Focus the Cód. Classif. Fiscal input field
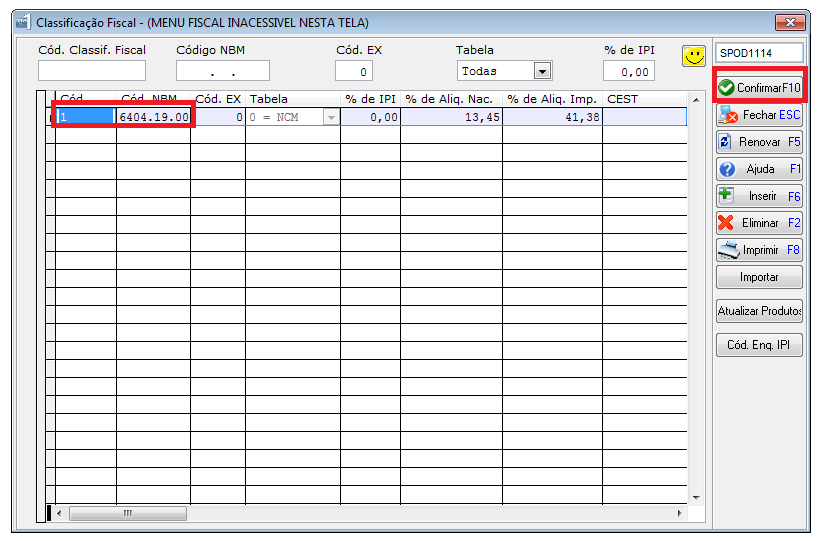Image resolution: width=818 pixels, height=541 pixels. point(92,70)
